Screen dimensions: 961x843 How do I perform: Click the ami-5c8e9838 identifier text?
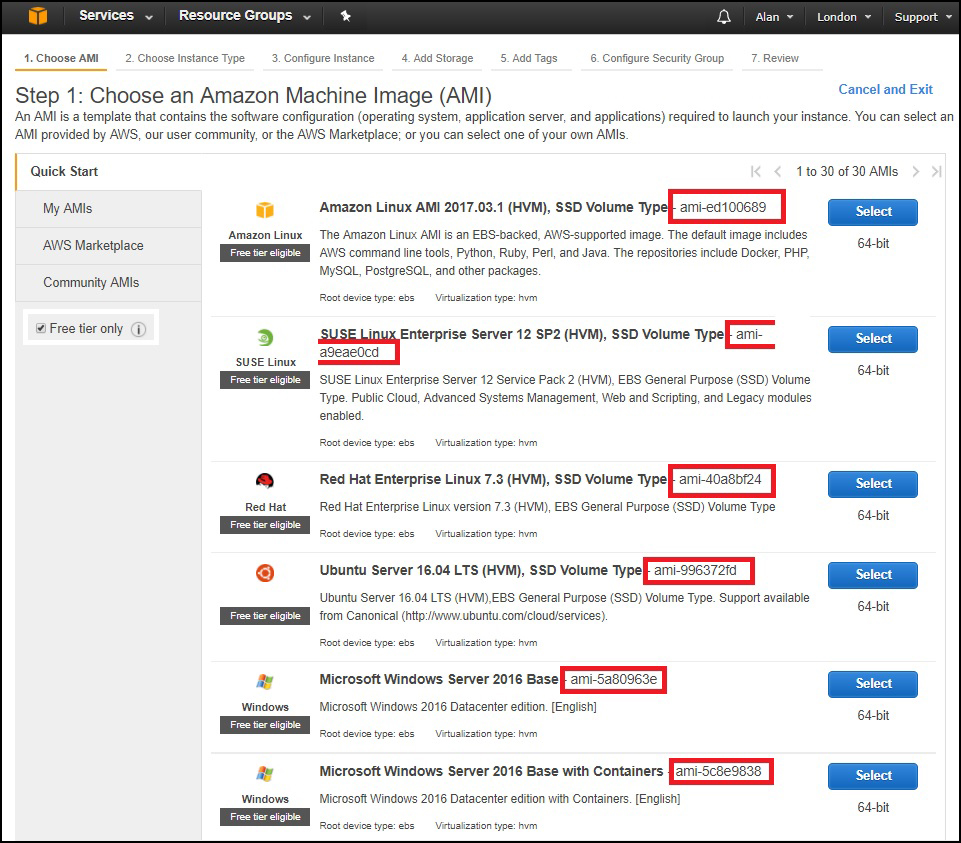click(718, 771)
